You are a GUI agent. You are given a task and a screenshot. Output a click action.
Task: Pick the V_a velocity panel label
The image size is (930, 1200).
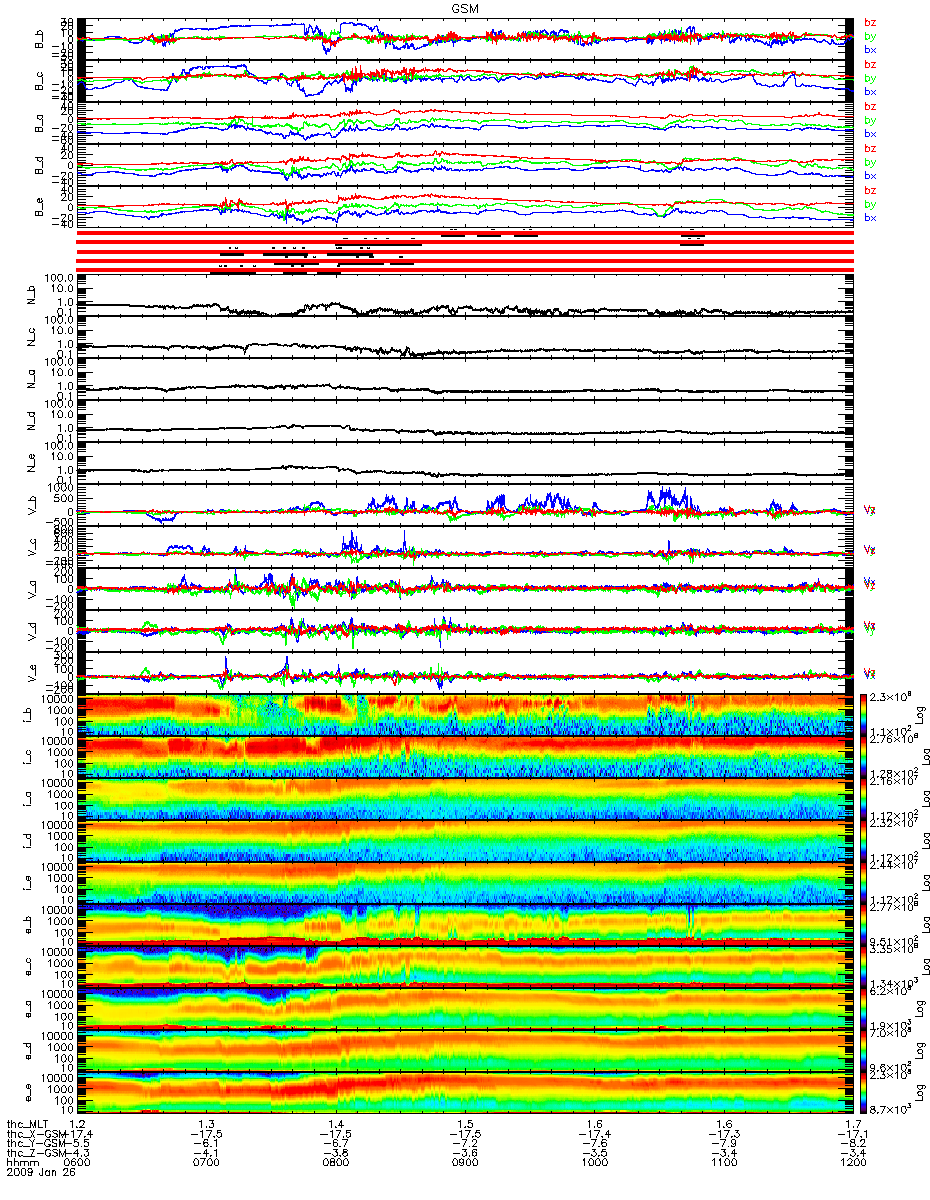(x=32, y=590)
